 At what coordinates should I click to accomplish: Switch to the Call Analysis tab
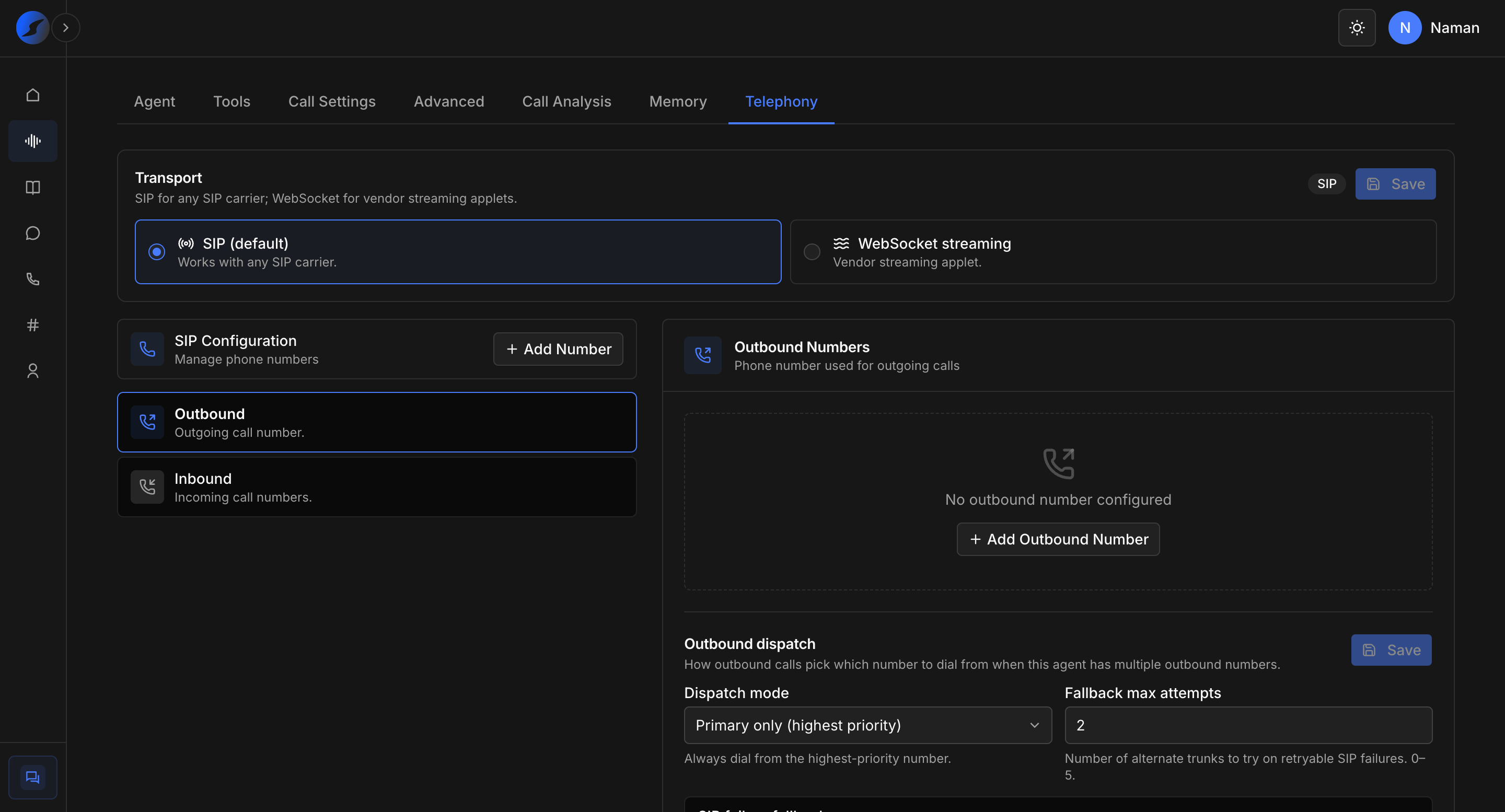pos(566,101)
